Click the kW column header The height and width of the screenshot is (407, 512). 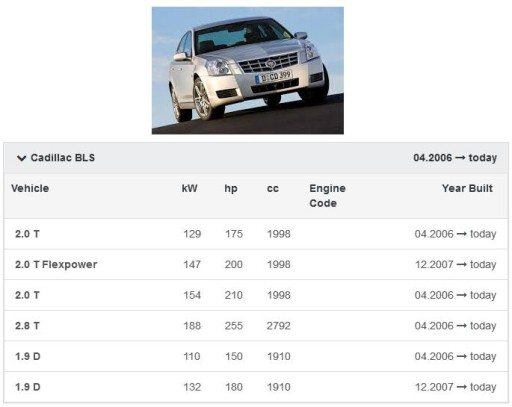click(189, 188)
